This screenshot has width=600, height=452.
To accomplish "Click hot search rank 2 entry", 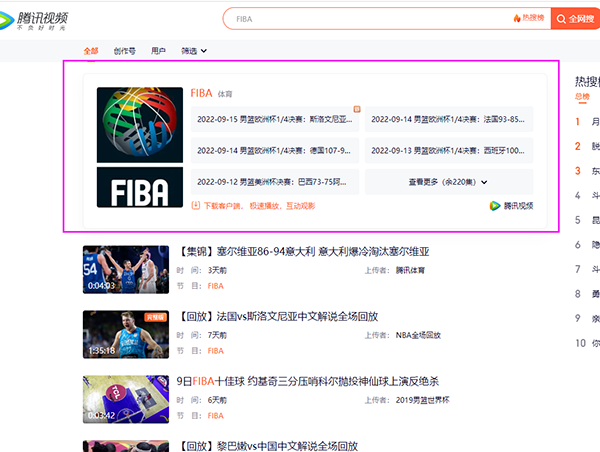I will [587, 146].
